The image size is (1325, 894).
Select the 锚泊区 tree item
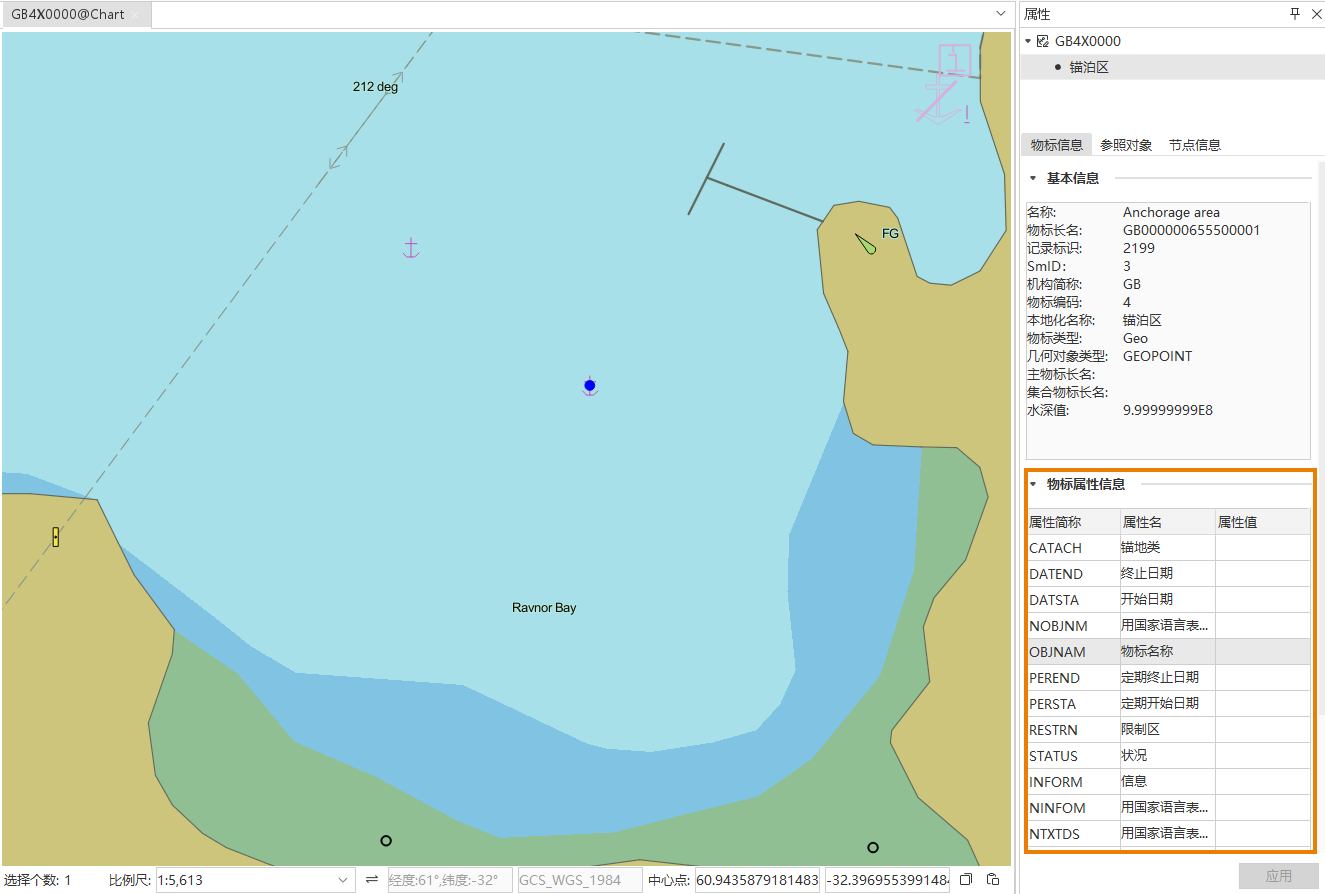[1089, 67]
